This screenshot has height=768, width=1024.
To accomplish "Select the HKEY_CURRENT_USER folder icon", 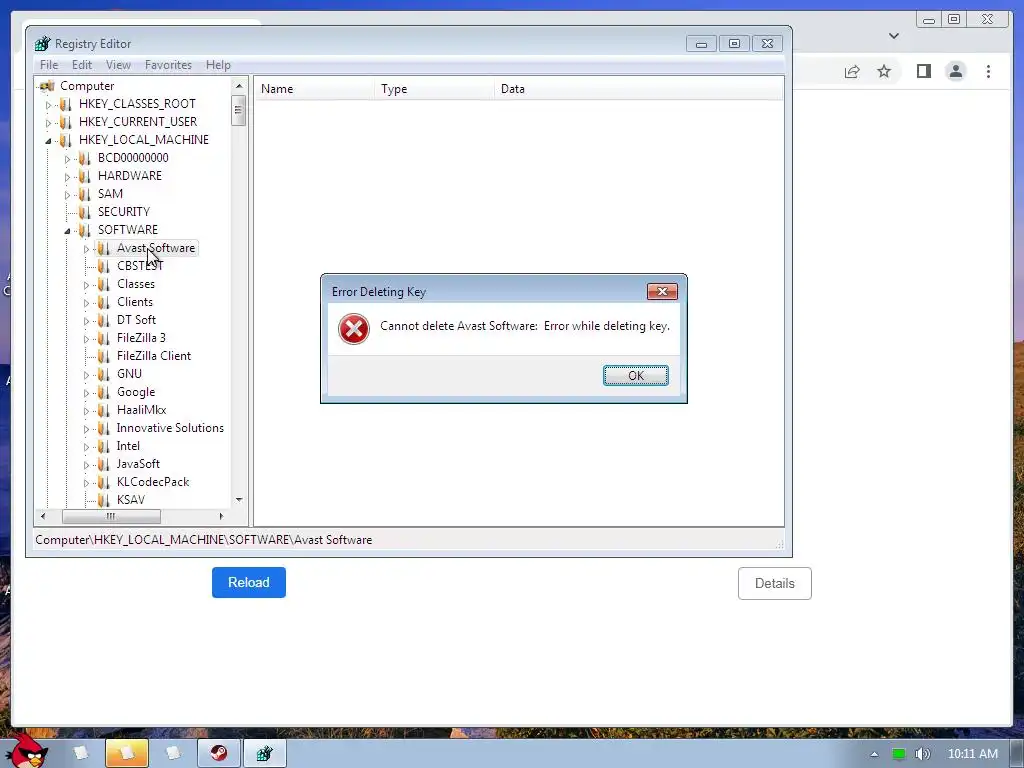I will [x=65, y=121].
